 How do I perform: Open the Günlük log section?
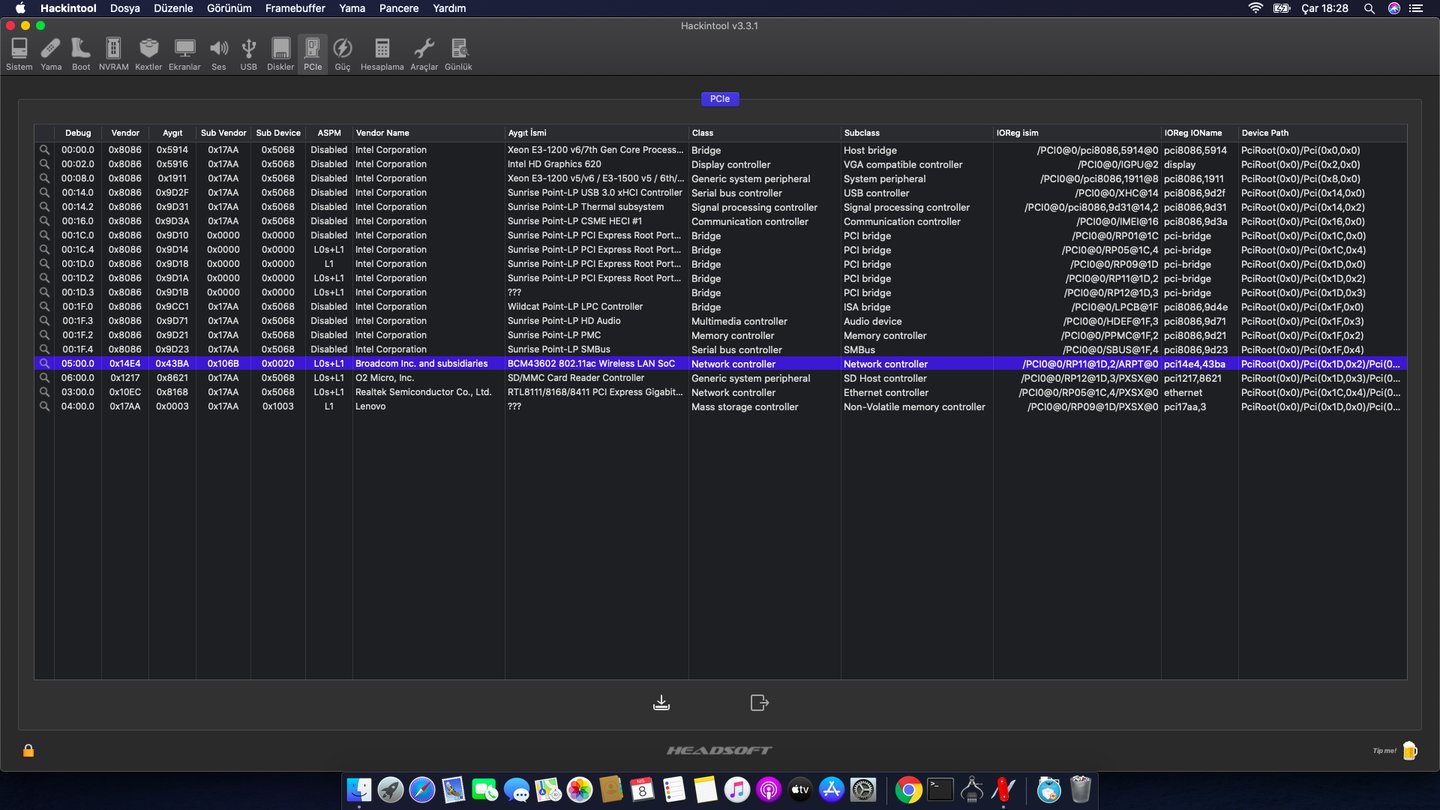(458, 54)
